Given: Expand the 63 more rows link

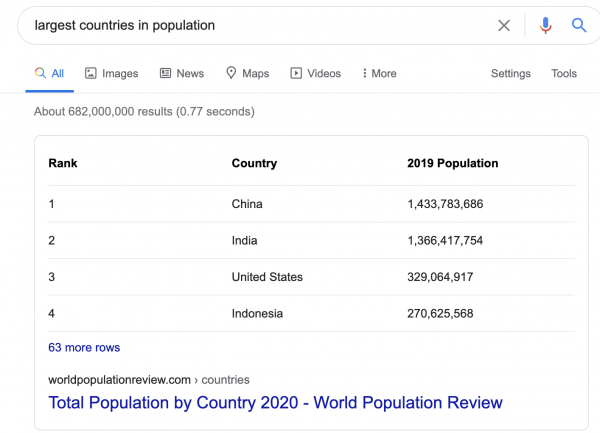Looking at the screenshot, I should pyautogui.click(x=84, y=347).
